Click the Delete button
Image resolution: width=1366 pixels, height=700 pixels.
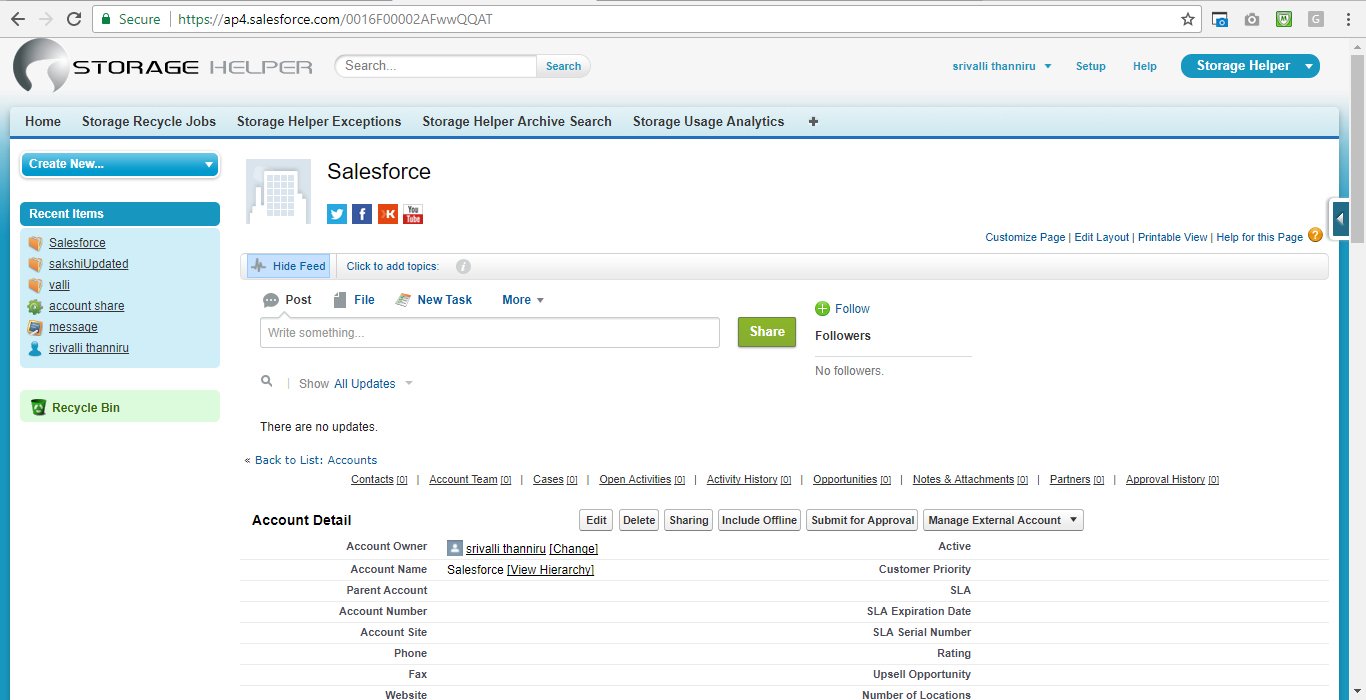[639, 520]
